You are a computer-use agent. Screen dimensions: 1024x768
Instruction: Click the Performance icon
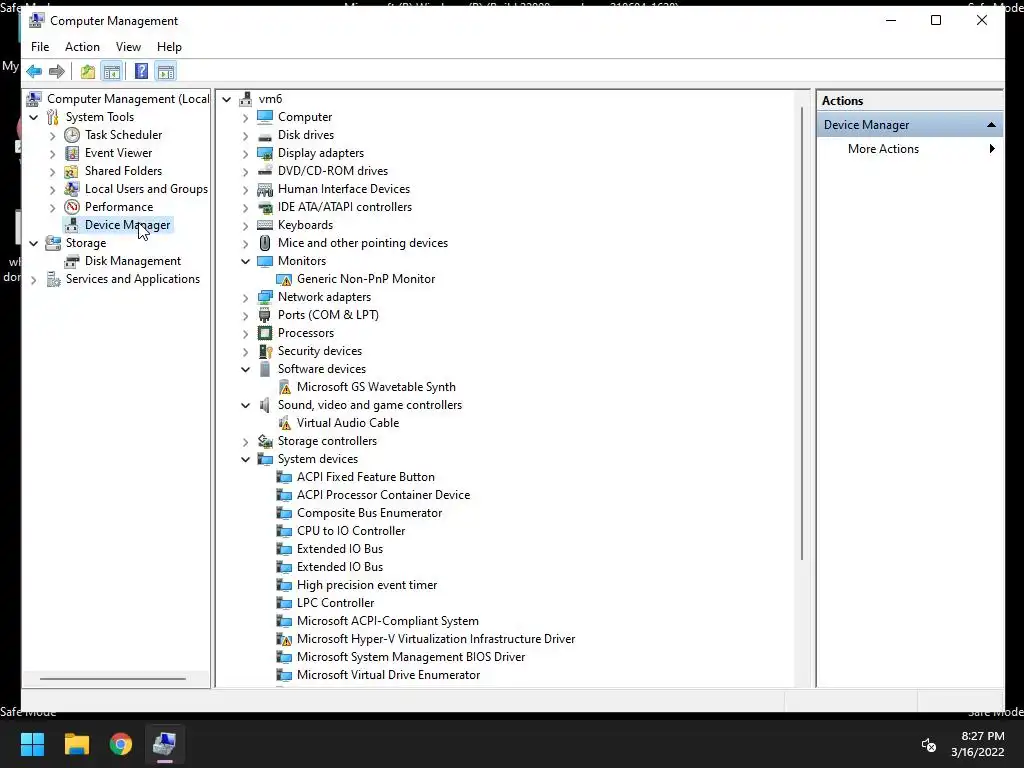click(x=72, y=207)
